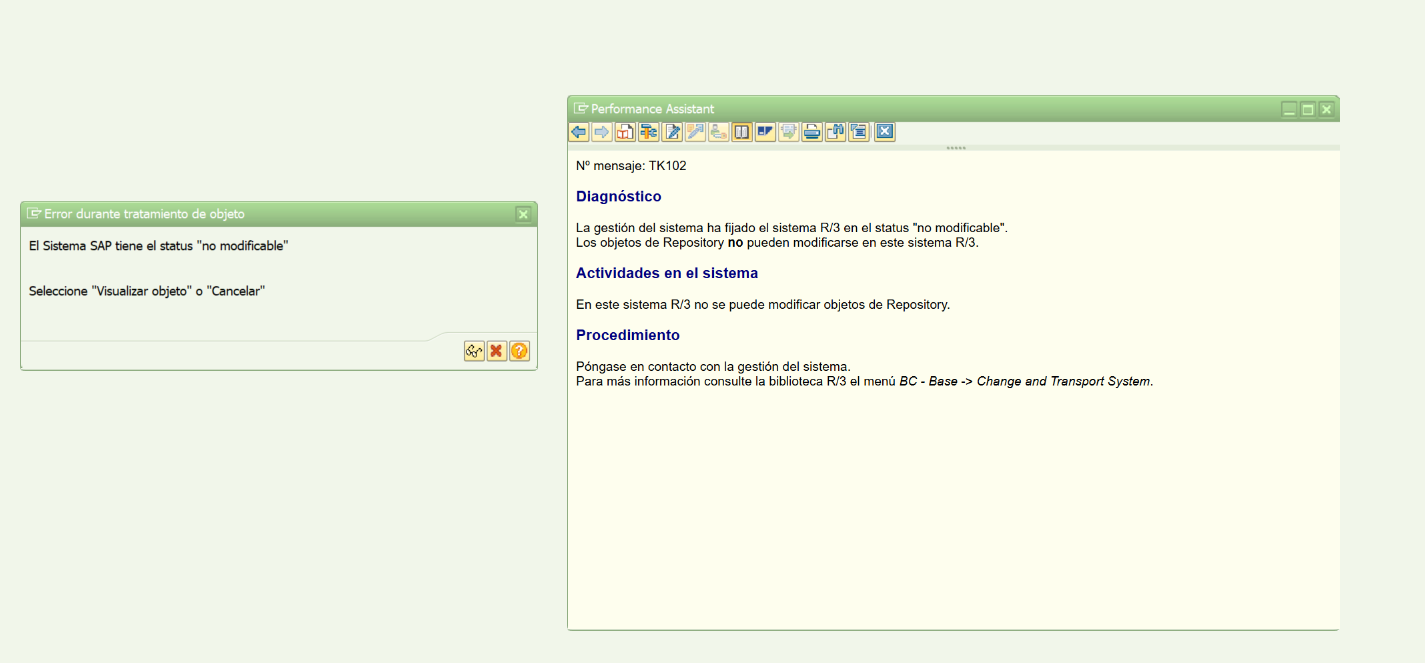The width and height of the screenshot is (1425, 663).
Task: Click the outline list icon in toolbar
Action: tap(858, 132)
